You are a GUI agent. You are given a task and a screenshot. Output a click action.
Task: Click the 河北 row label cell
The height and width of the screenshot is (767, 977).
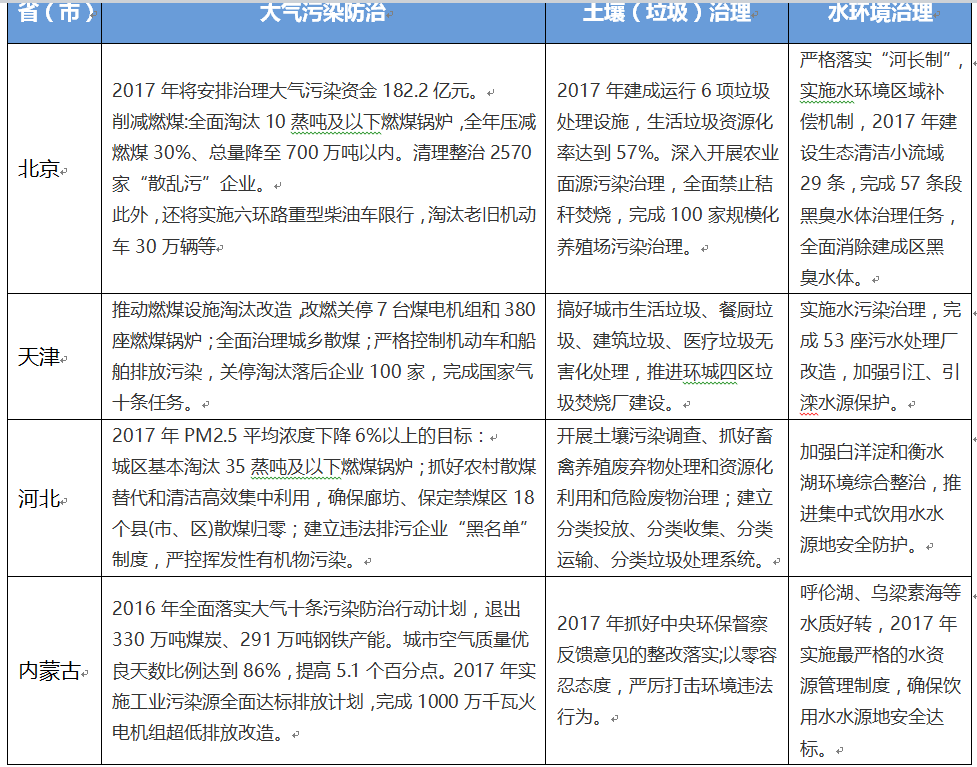pyautogui.click(x=42, y=498)
